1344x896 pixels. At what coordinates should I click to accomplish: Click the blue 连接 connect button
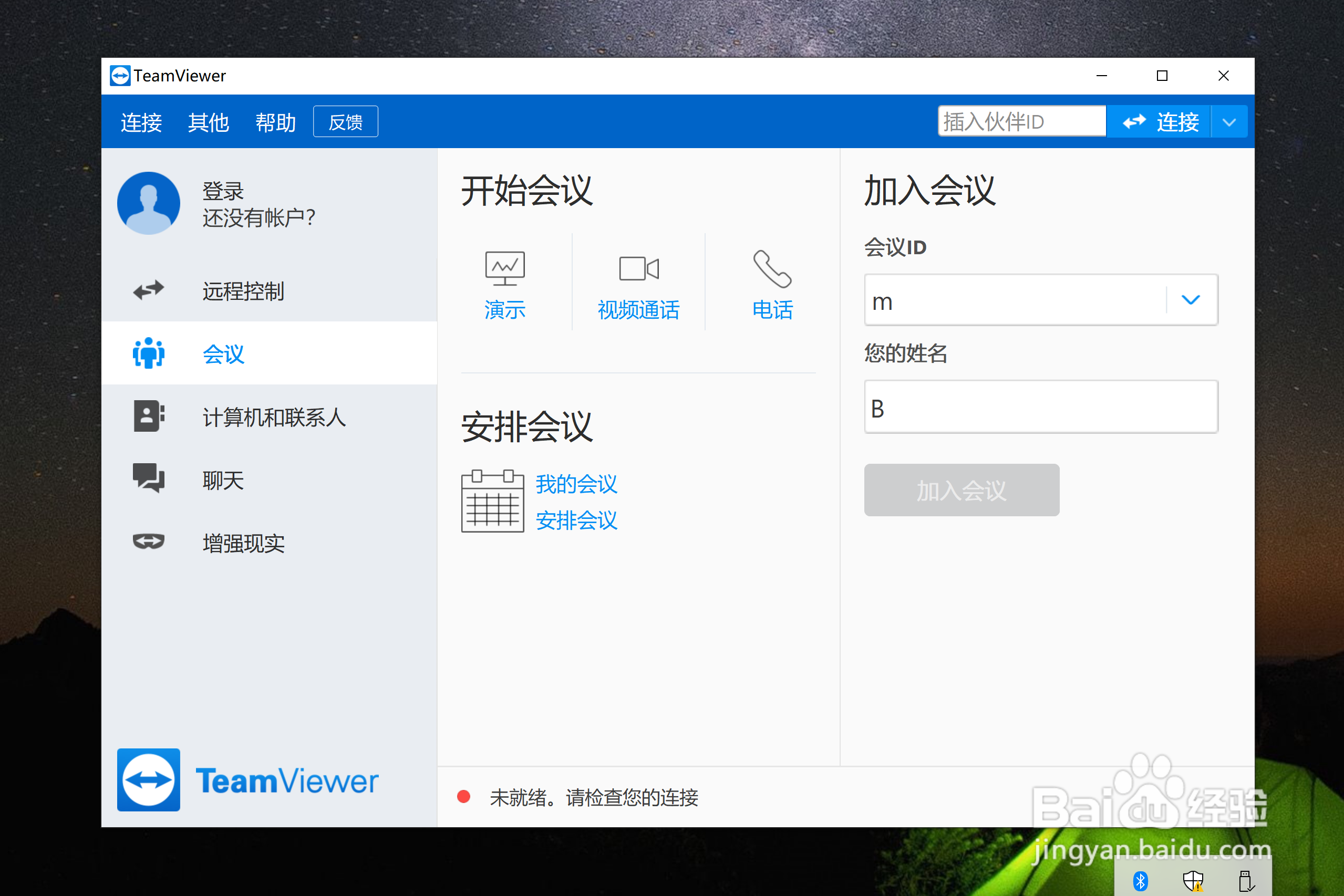click(1160, 121)
